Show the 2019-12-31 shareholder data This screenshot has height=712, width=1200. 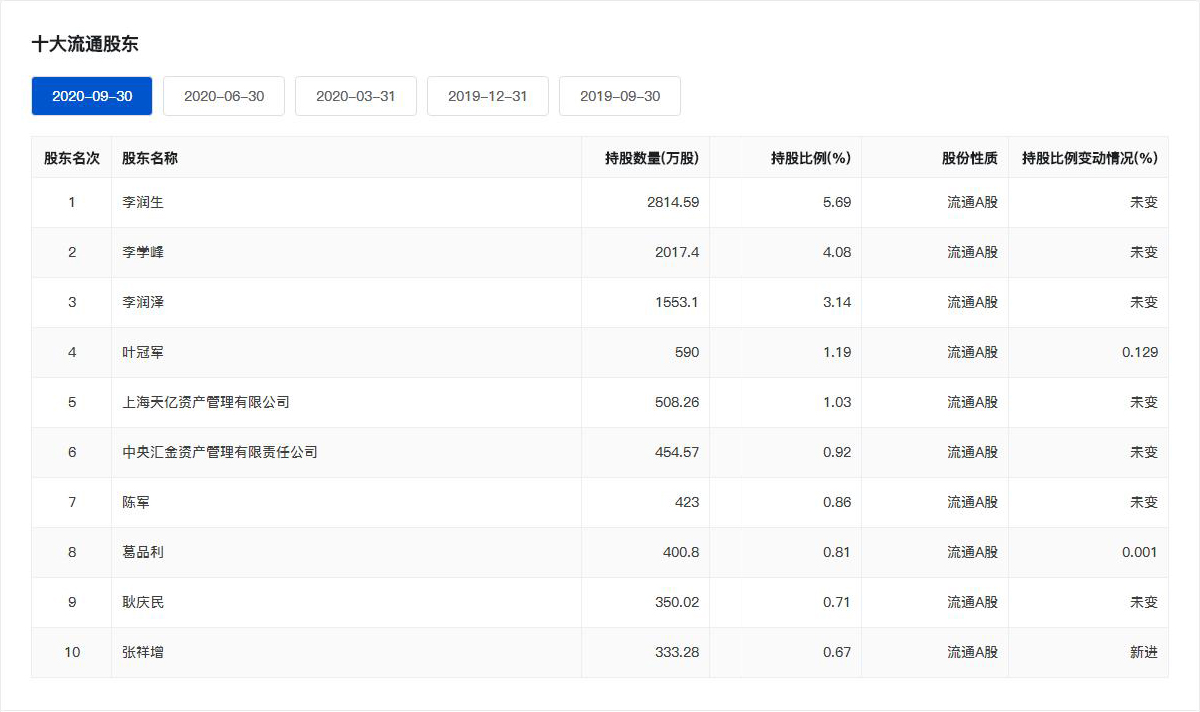pyautogui.click(x=488, y=96)
